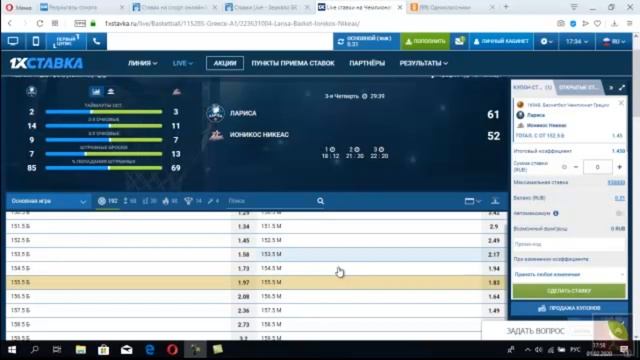Click the phone callback icon in top bar
This screenshot has width=640, height=360.
click(96, 41)
